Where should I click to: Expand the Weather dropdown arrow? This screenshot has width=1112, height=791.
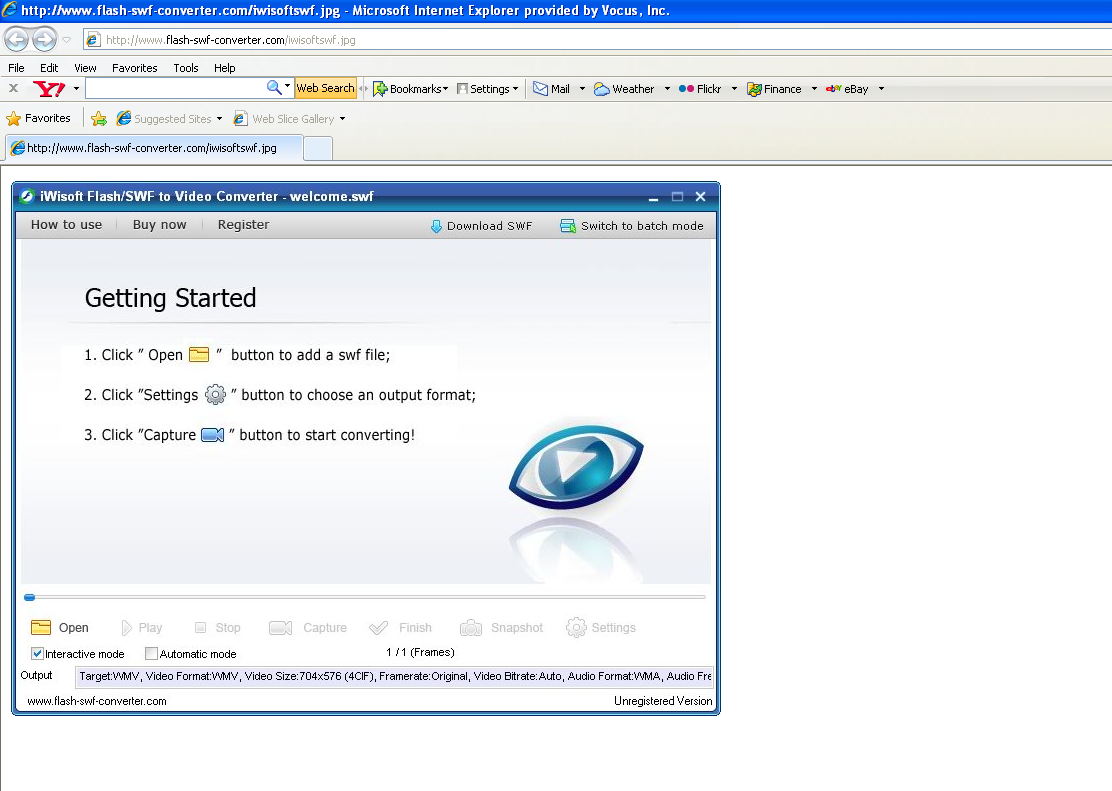667,89
